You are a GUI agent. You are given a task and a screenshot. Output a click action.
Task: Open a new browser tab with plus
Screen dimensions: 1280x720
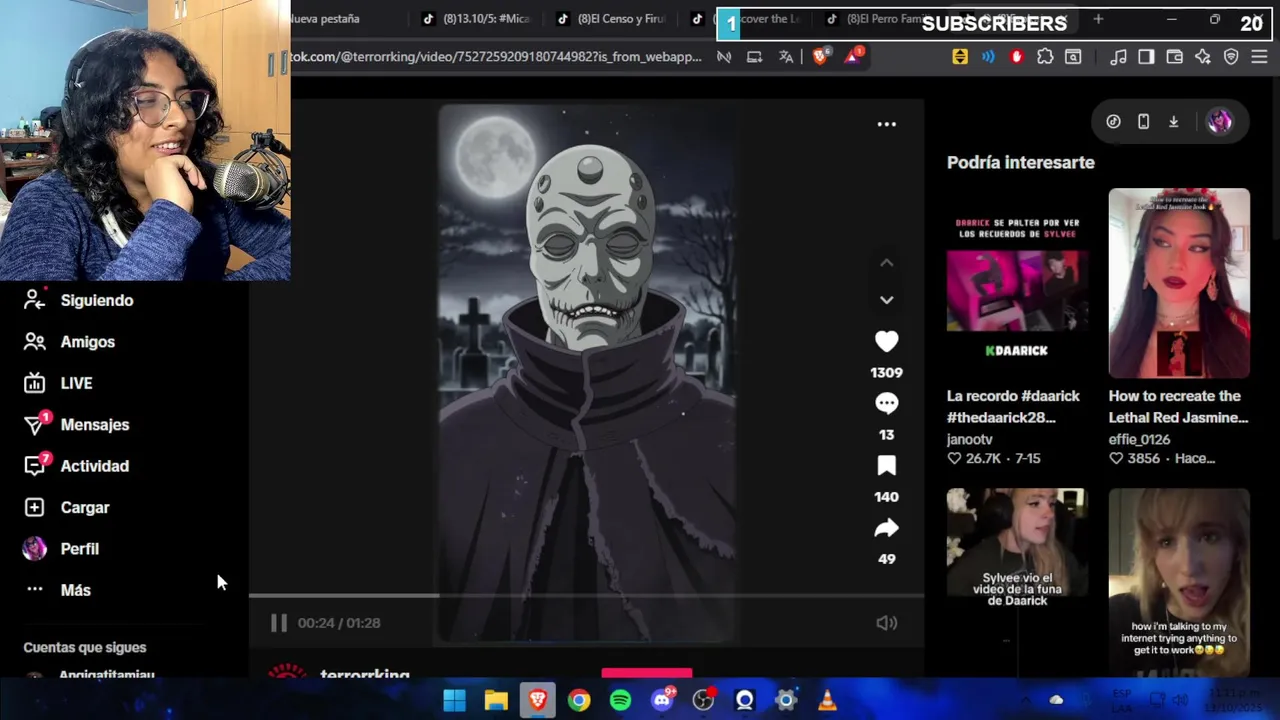(1098, 19)
